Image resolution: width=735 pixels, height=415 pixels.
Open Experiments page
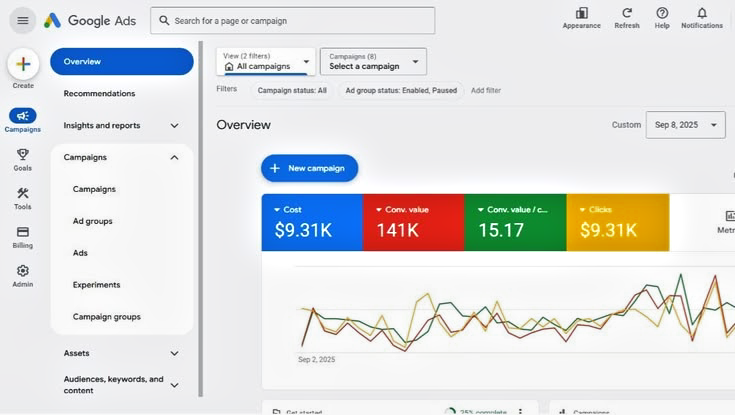97,285
